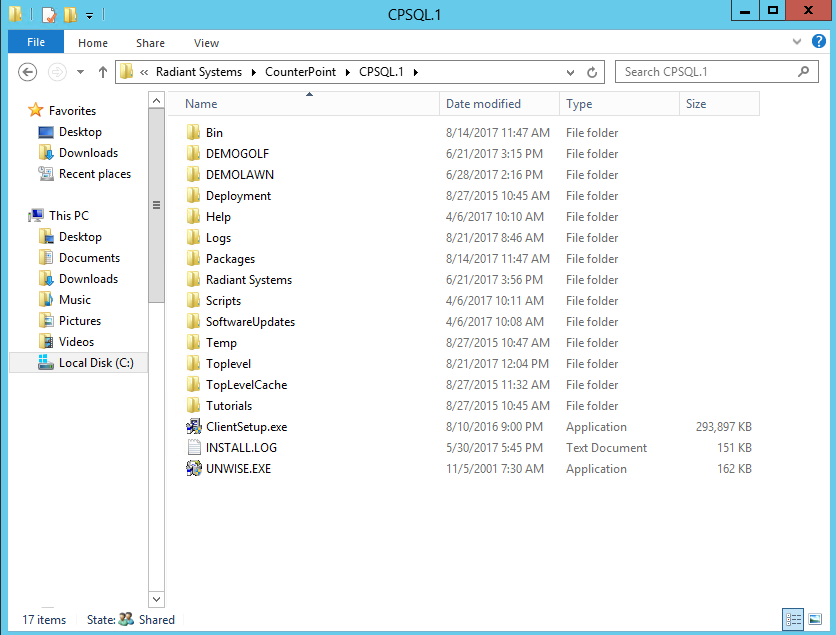Select the UNWISE.EXE application icon
The width and height of the screenshot is (836, 635).
[x=194, y=468]
